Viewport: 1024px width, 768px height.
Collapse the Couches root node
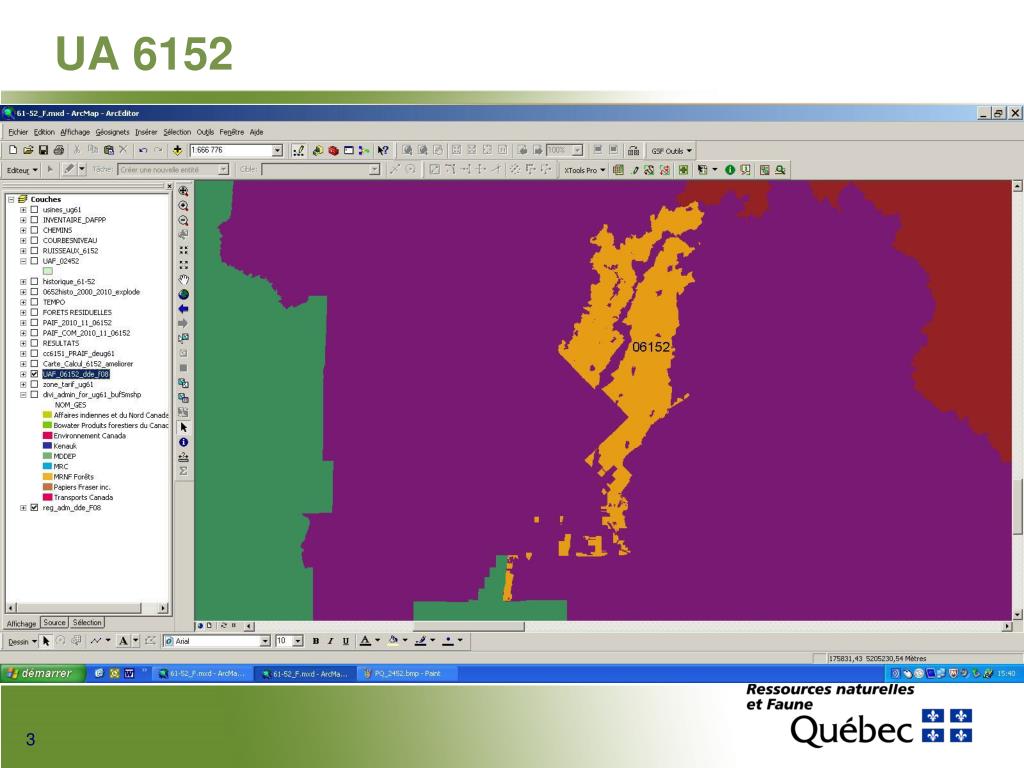click(x=11, y=199)
